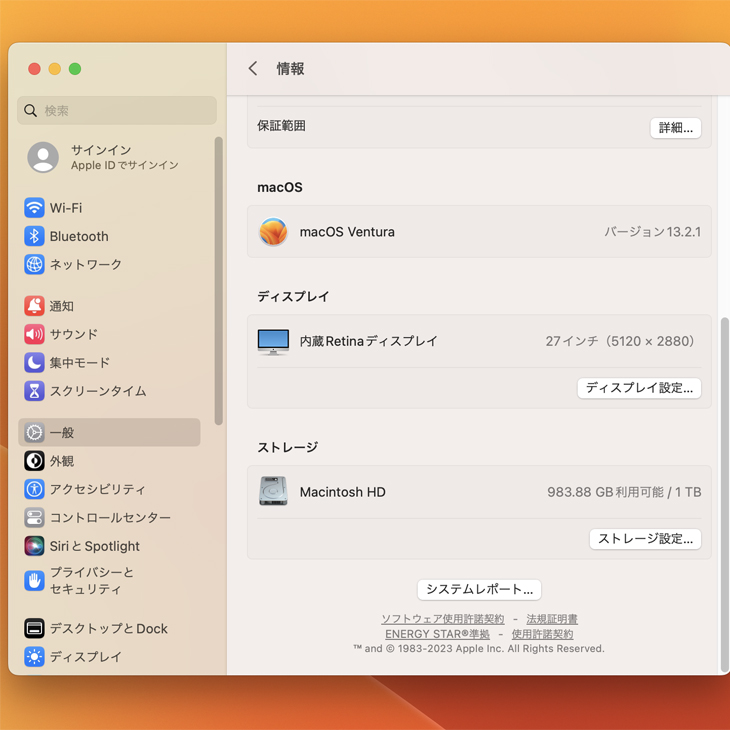Click macOS Ventura name text
The width and height of the screenshot is (730, 730).
pos(347,232)
